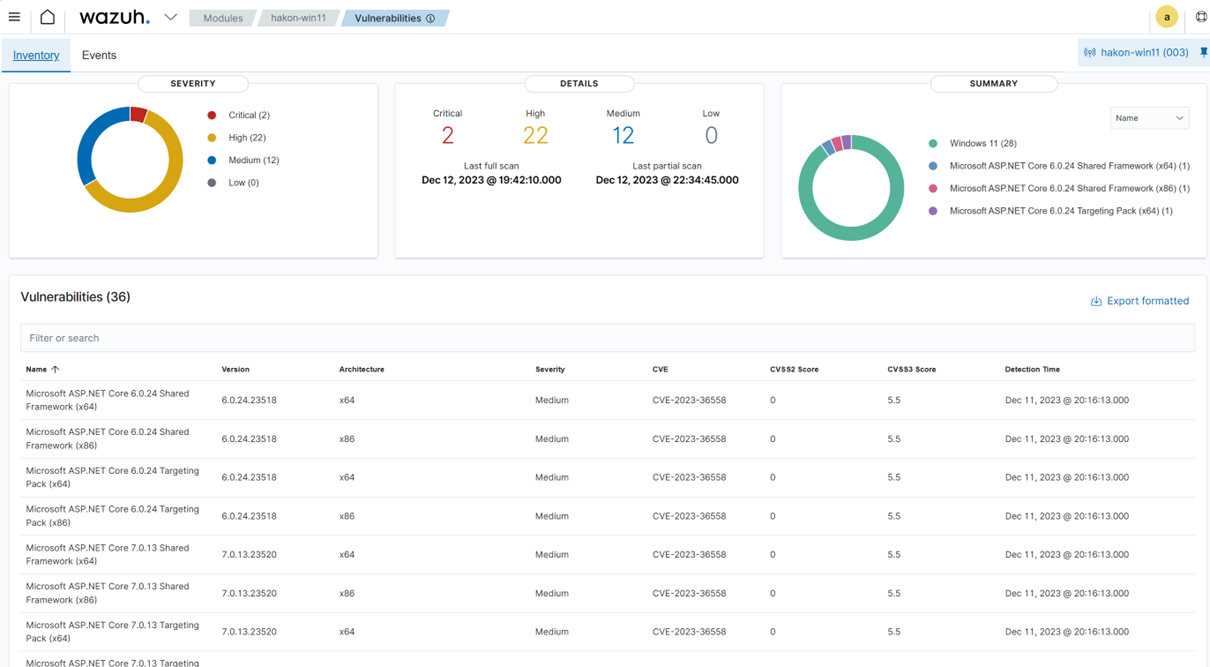The height and width of the screenshot is (667, 1210).
Task: Sort by the Version column header
Action: pyautogui.click(x=235, y=369)
